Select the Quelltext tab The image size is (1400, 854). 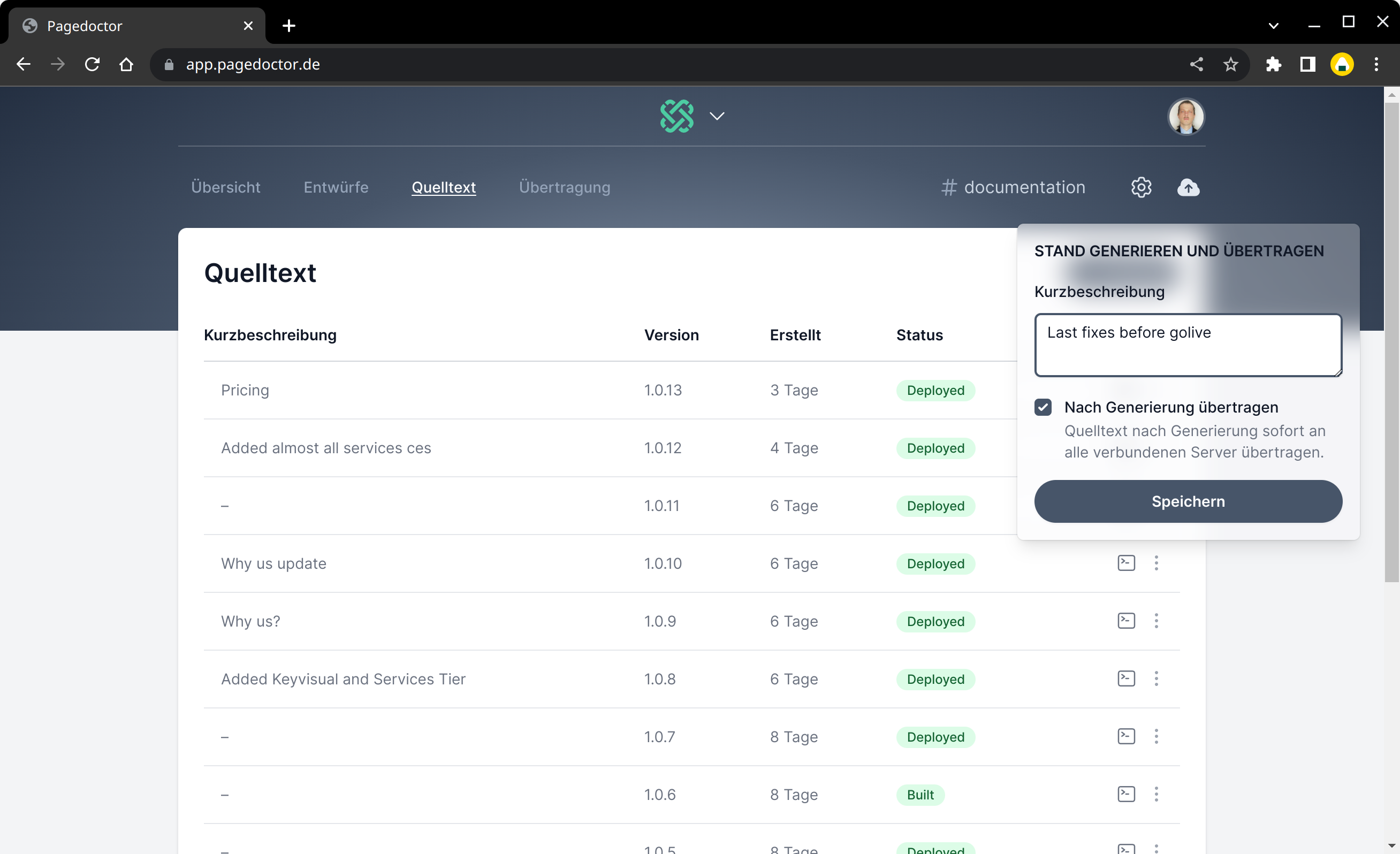pos(444,187)
